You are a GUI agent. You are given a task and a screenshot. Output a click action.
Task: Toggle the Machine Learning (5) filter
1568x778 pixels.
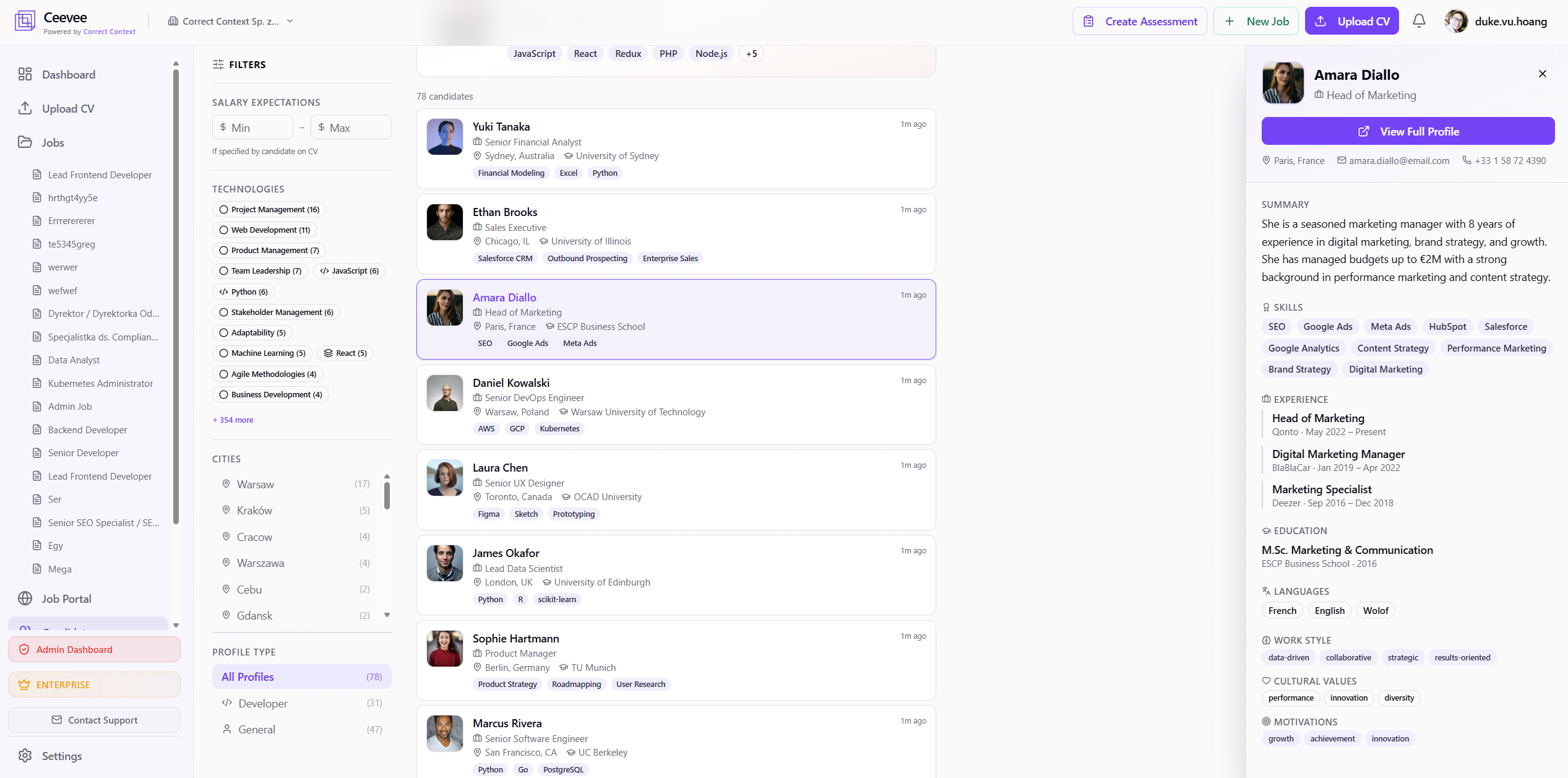tap(262, 353)
